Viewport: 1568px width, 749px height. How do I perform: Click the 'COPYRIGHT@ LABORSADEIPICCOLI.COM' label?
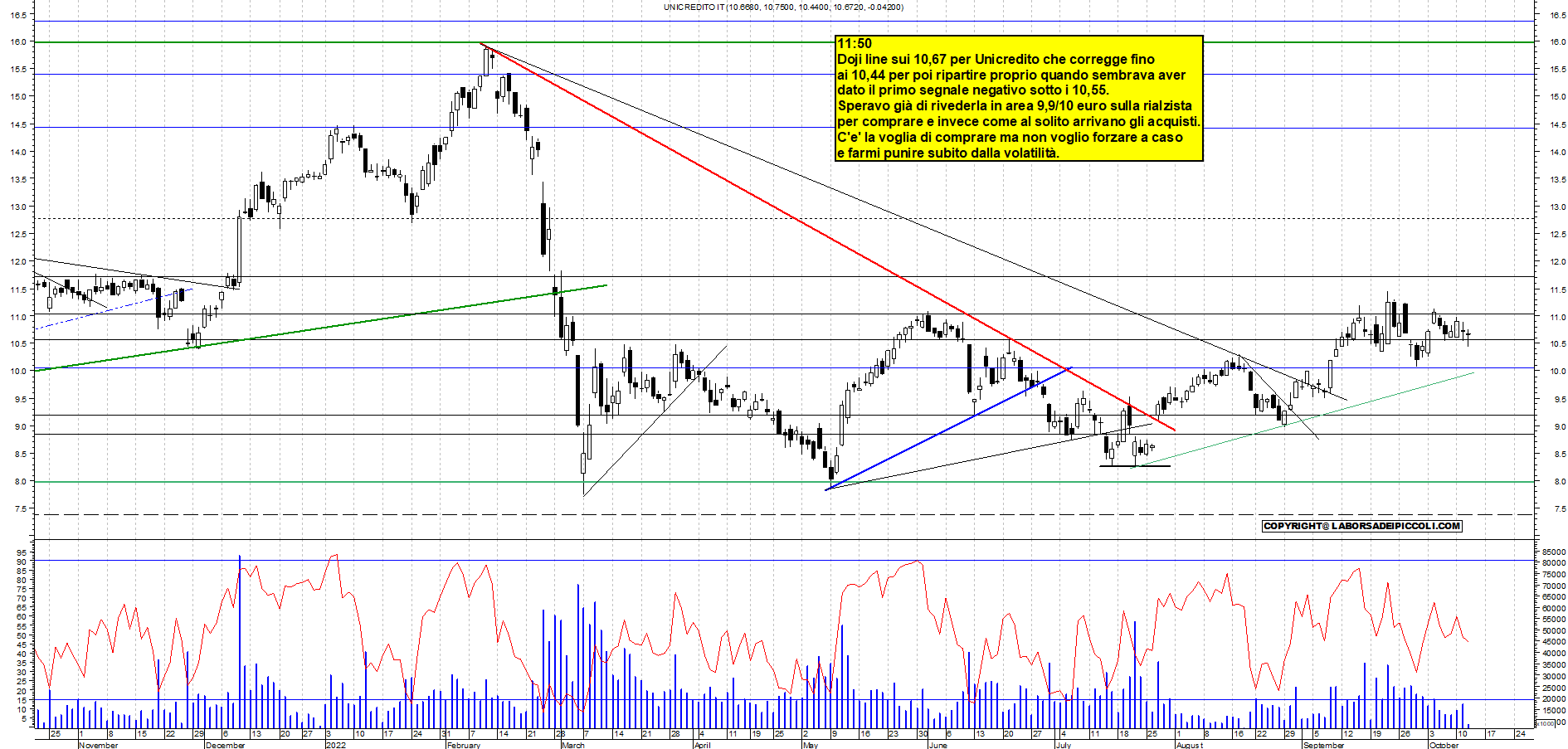pos(1361,526)
